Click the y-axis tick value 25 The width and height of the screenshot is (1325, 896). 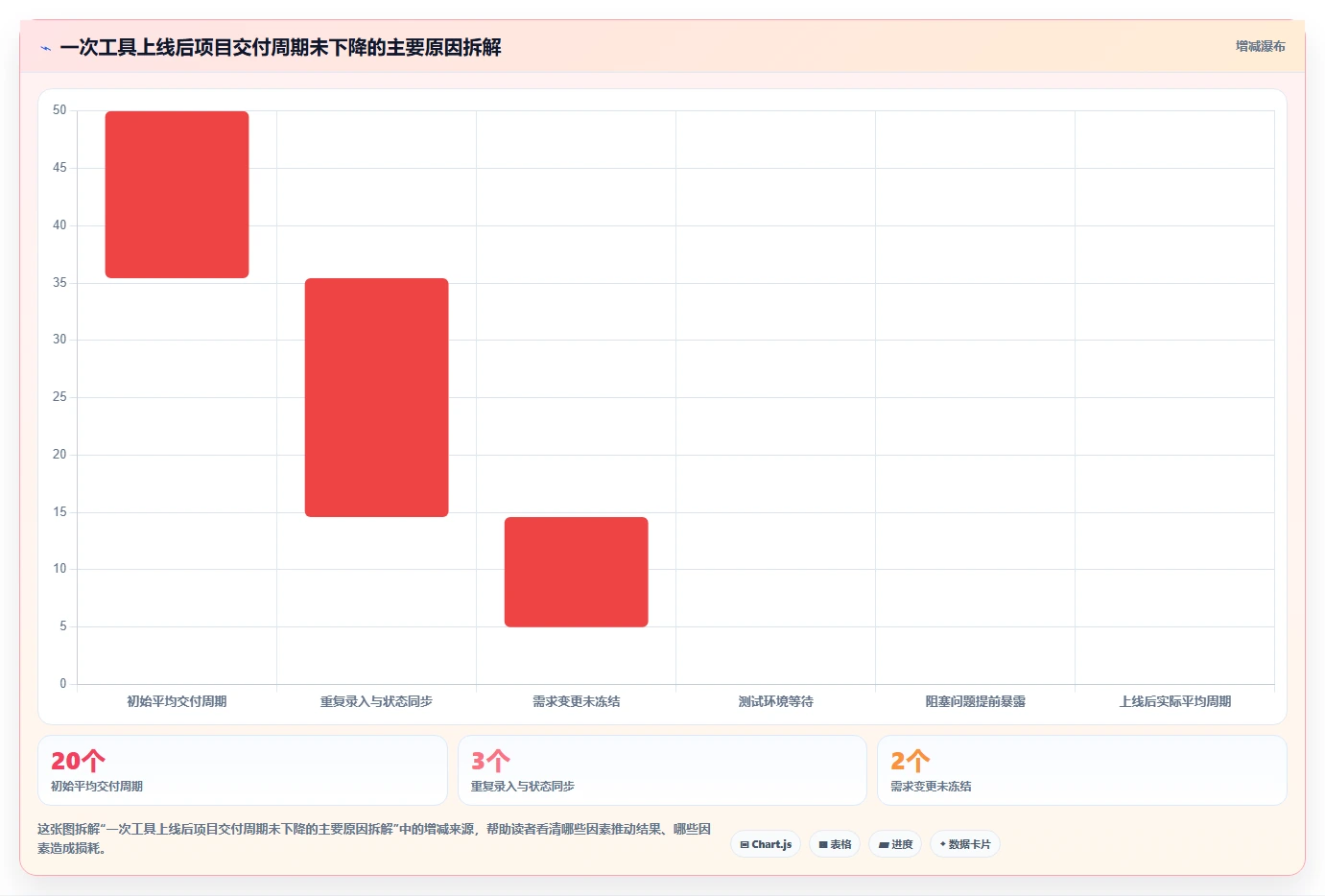click(59, 397)
